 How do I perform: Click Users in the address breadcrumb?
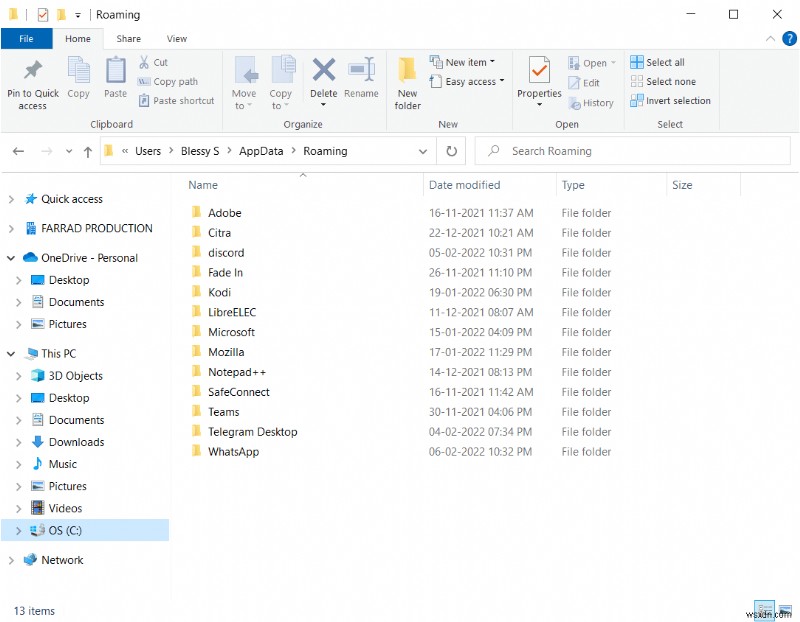[148, 151]
